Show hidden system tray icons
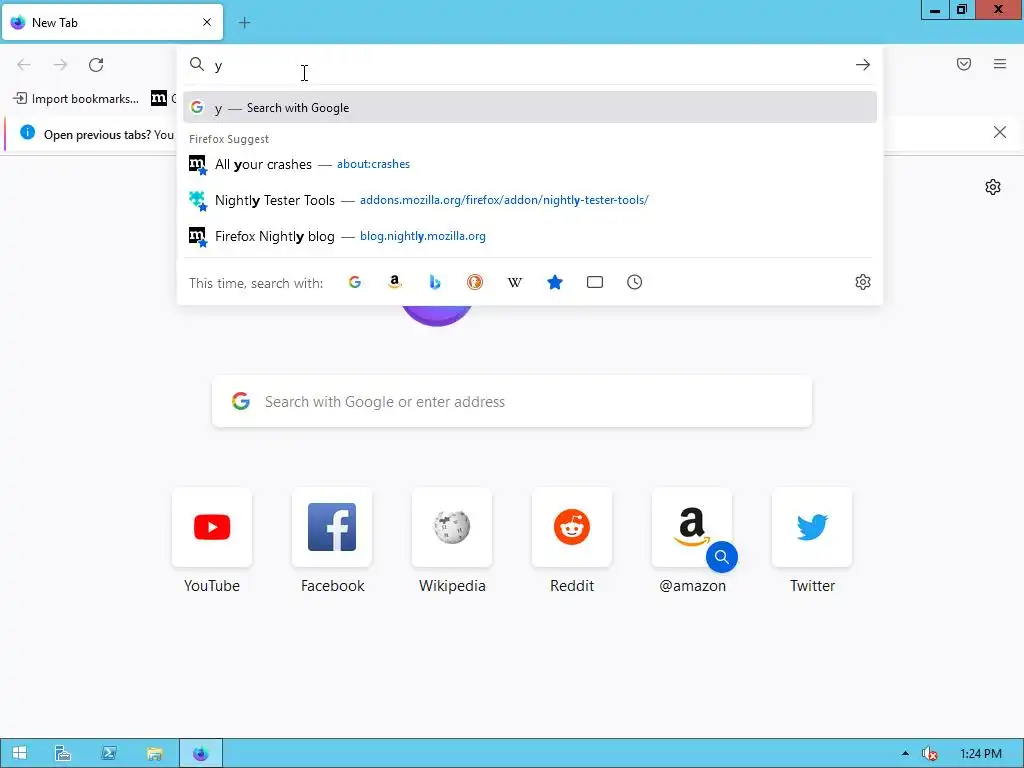Image resolution: width=1024 pixels, height=768 pixels. click(905, 753)
